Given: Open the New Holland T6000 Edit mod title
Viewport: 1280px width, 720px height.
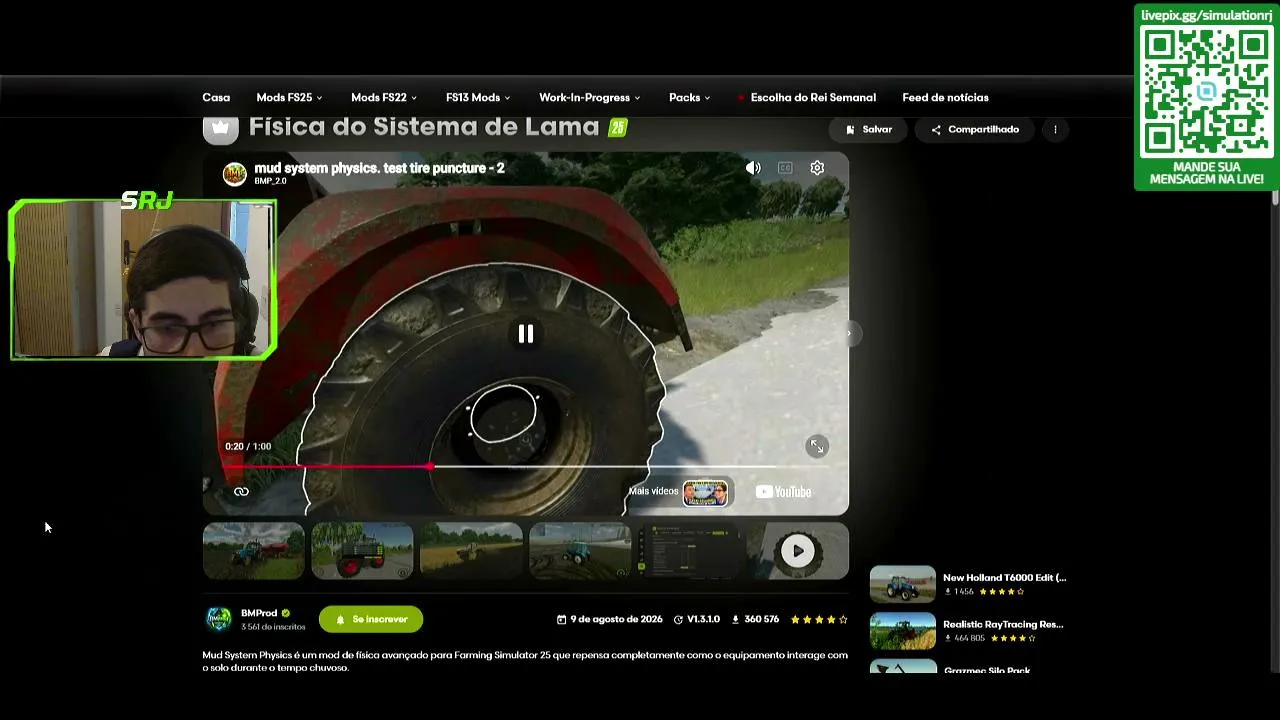Looking at the screenshot, I should [x=1005, y=577].
